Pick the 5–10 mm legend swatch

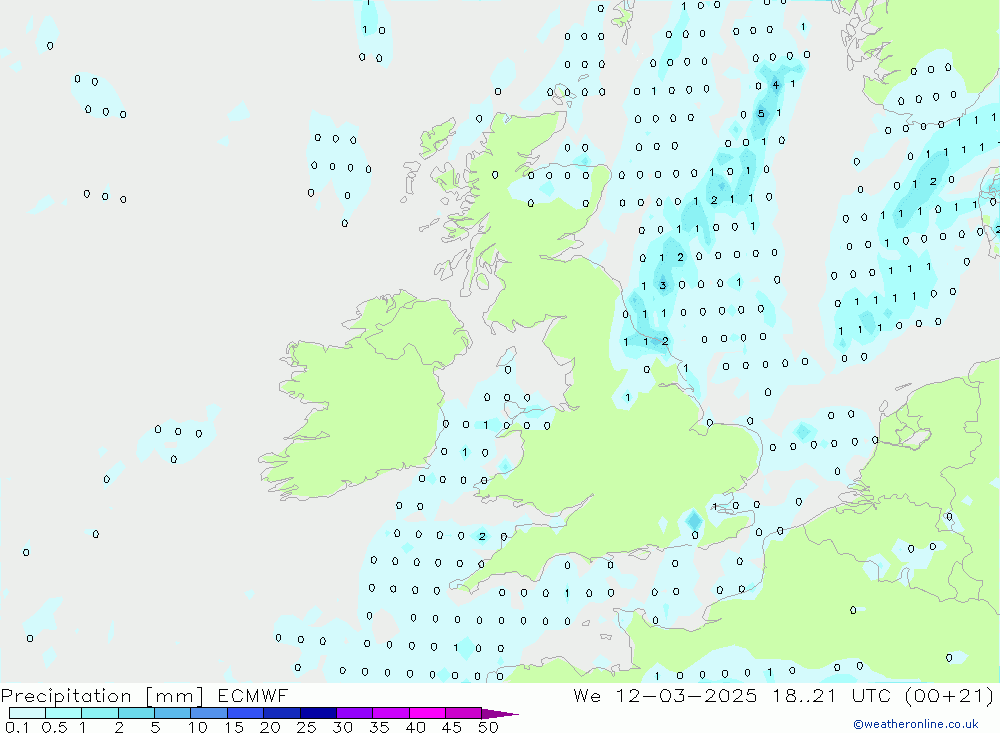coord(173,713)
